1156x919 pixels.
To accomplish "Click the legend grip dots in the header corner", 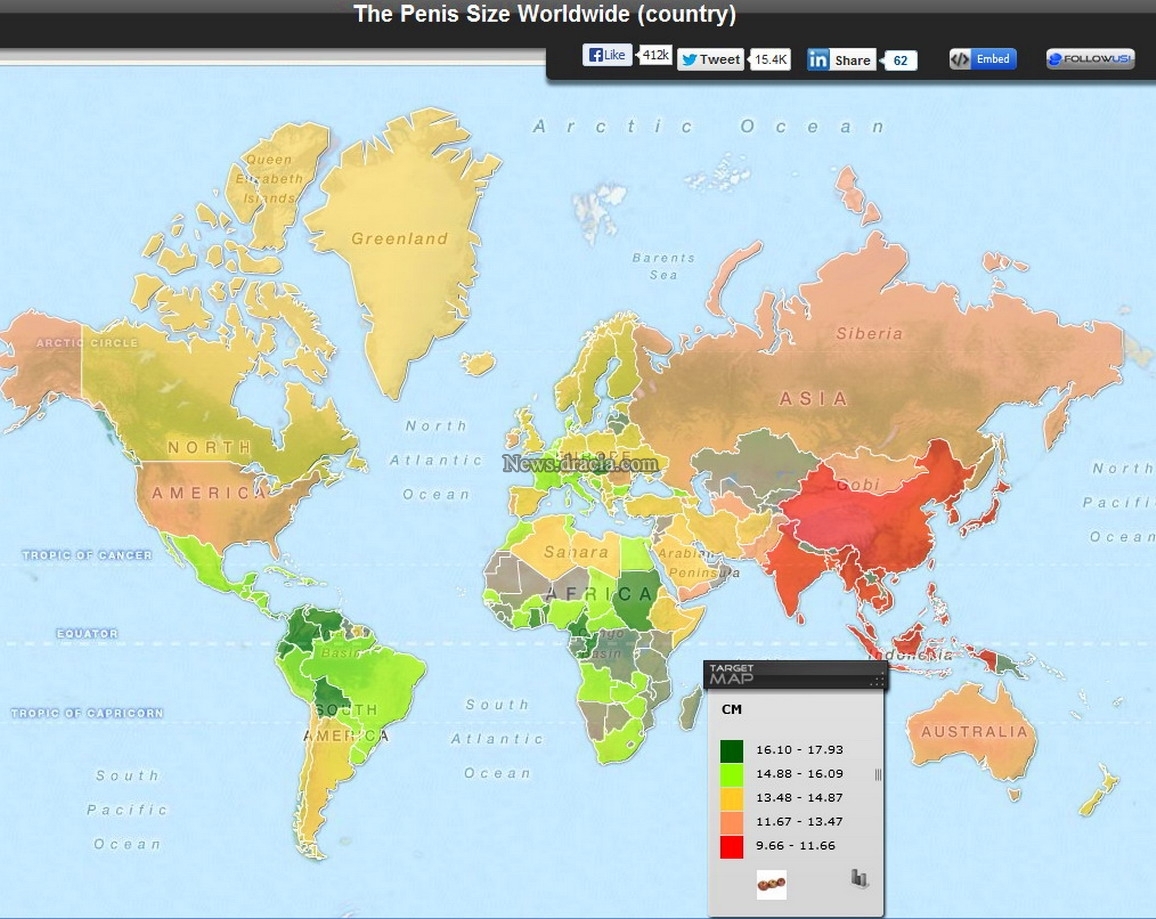I will pyautogui.click(x=876, y=681).
